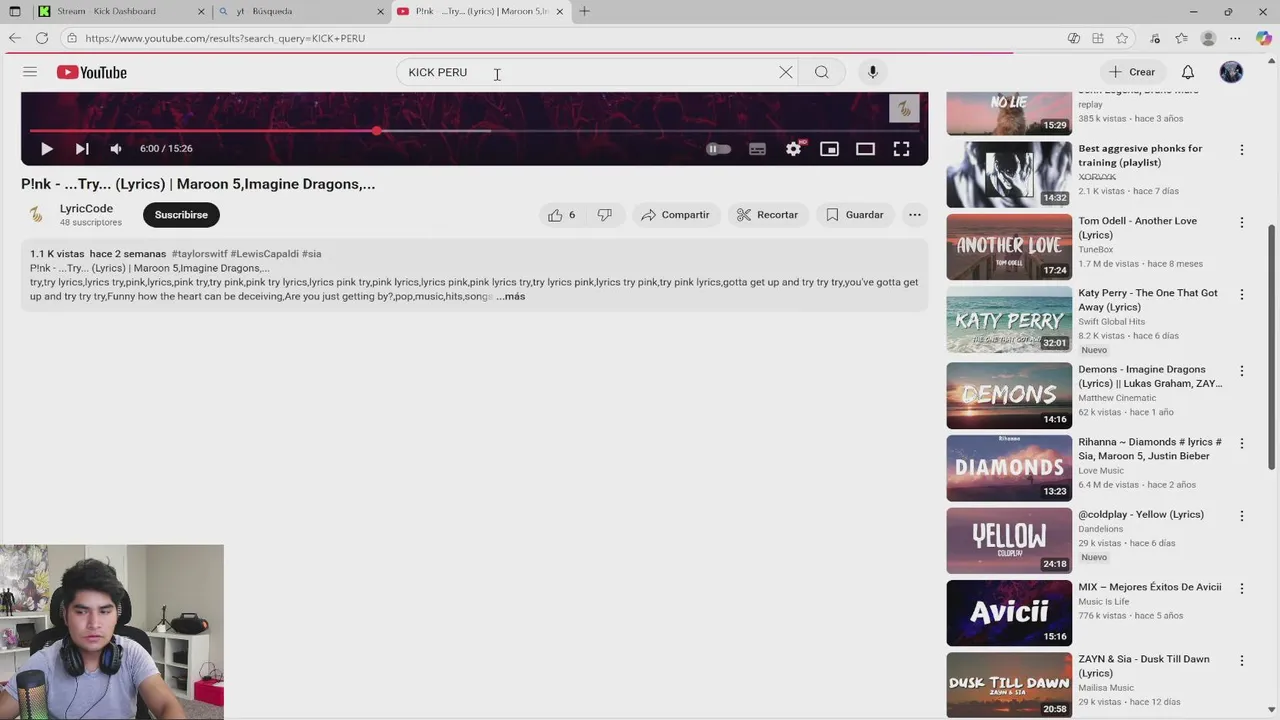Go to the YouTube home logo
This screenshot has height=720, width=1280.
[x=91, y=72]
